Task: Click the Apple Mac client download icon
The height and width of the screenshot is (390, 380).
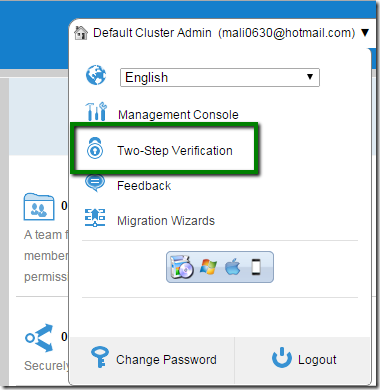Action: tap(232, 267)
